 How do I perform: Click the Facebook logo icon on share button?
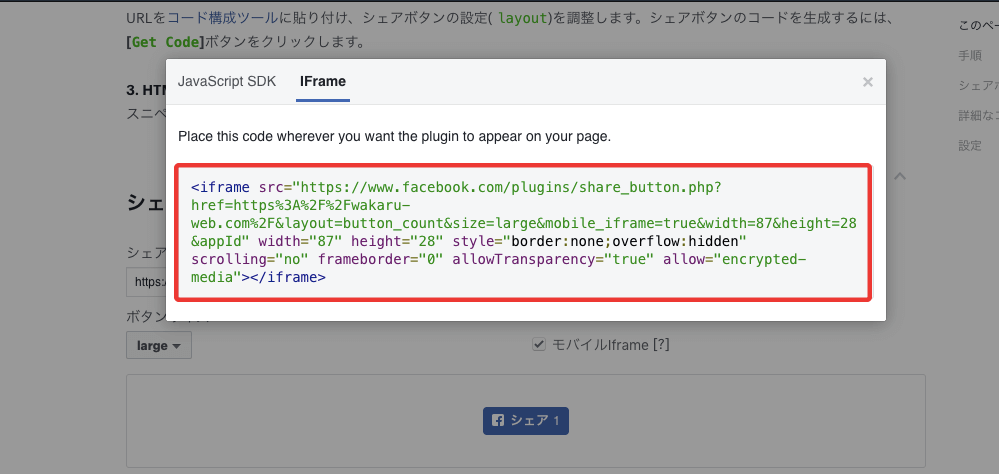[497, 421]
